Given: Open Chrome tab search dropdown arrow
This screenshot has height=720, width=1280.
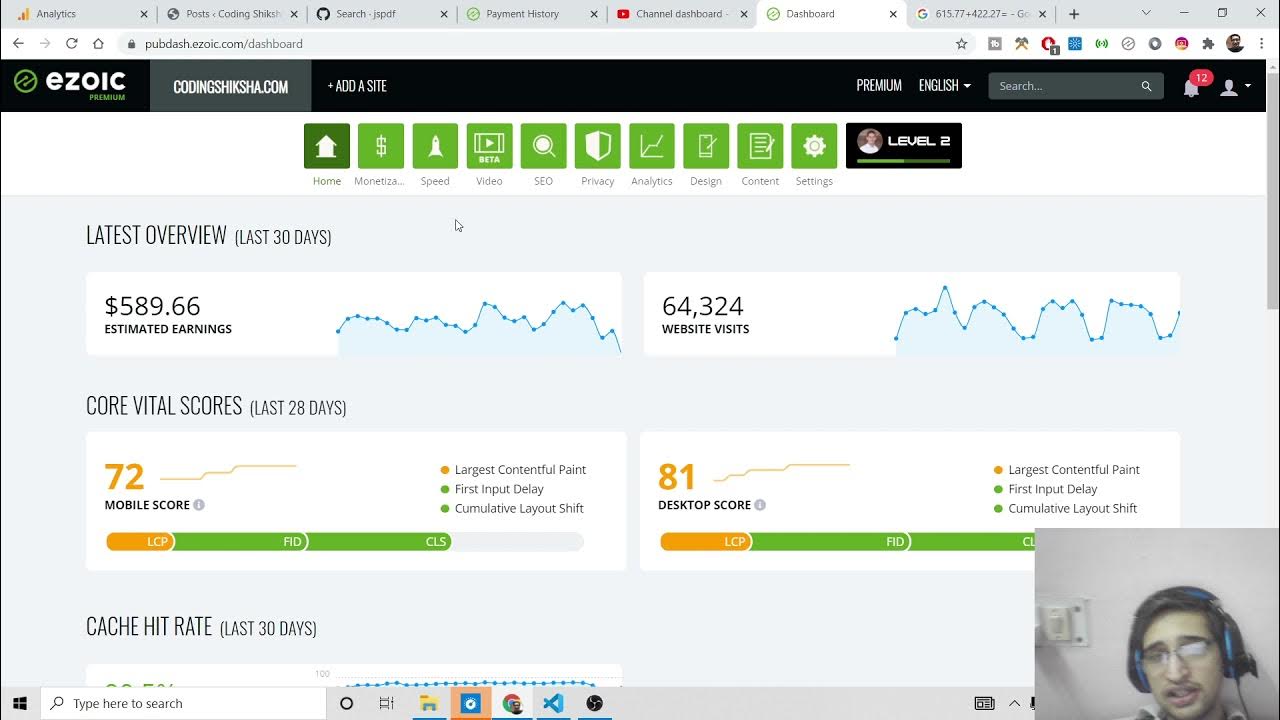Looking at the screenshot, I should point(1146,14).
